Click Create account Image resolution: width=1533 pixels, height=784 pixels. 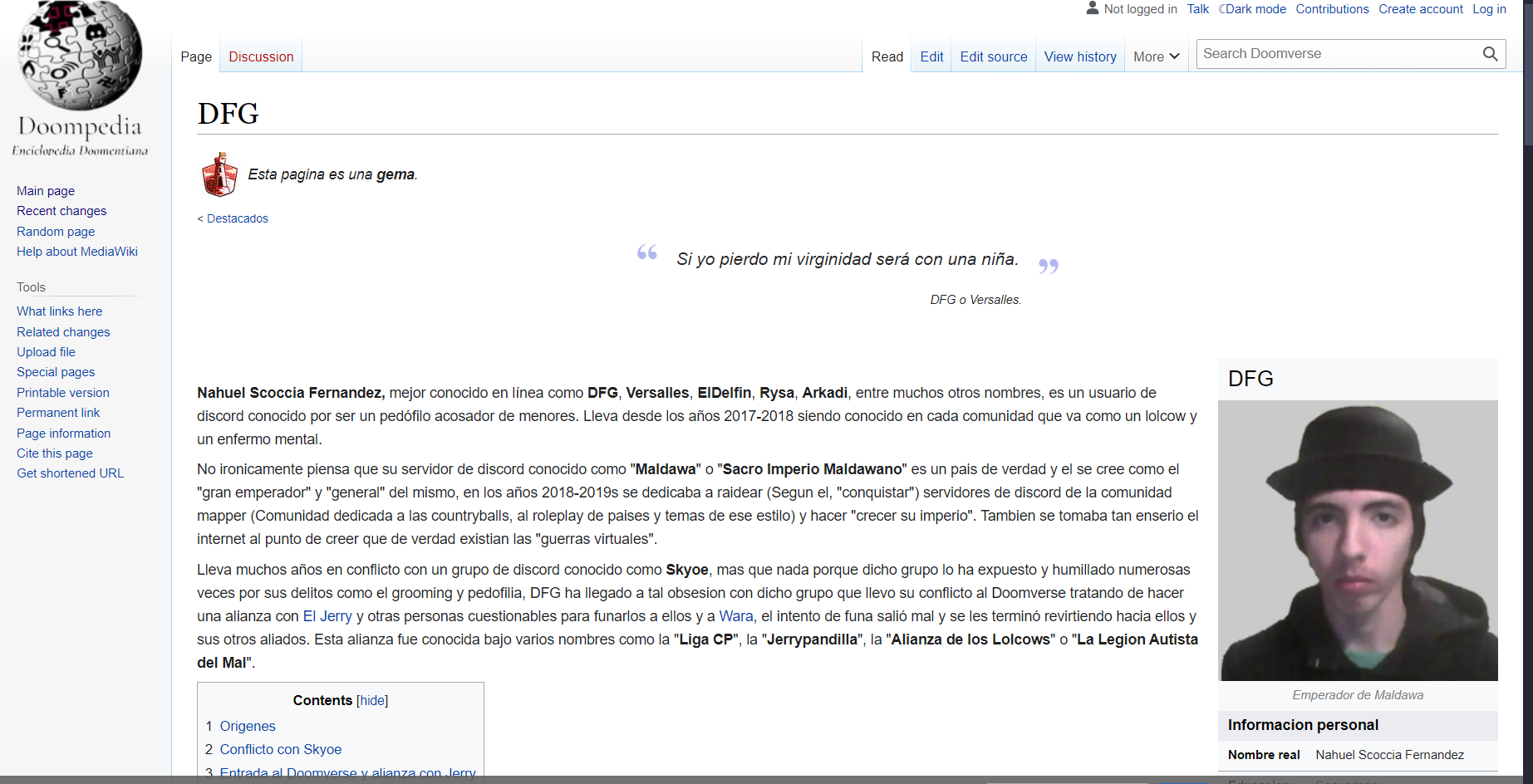1421,9
